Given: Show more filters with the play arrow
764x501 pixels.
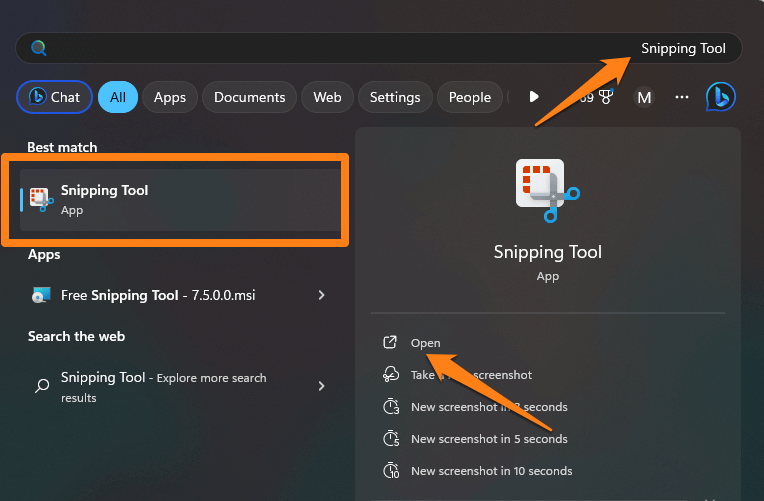Looking at the screenshot, I should pos(534,96).
